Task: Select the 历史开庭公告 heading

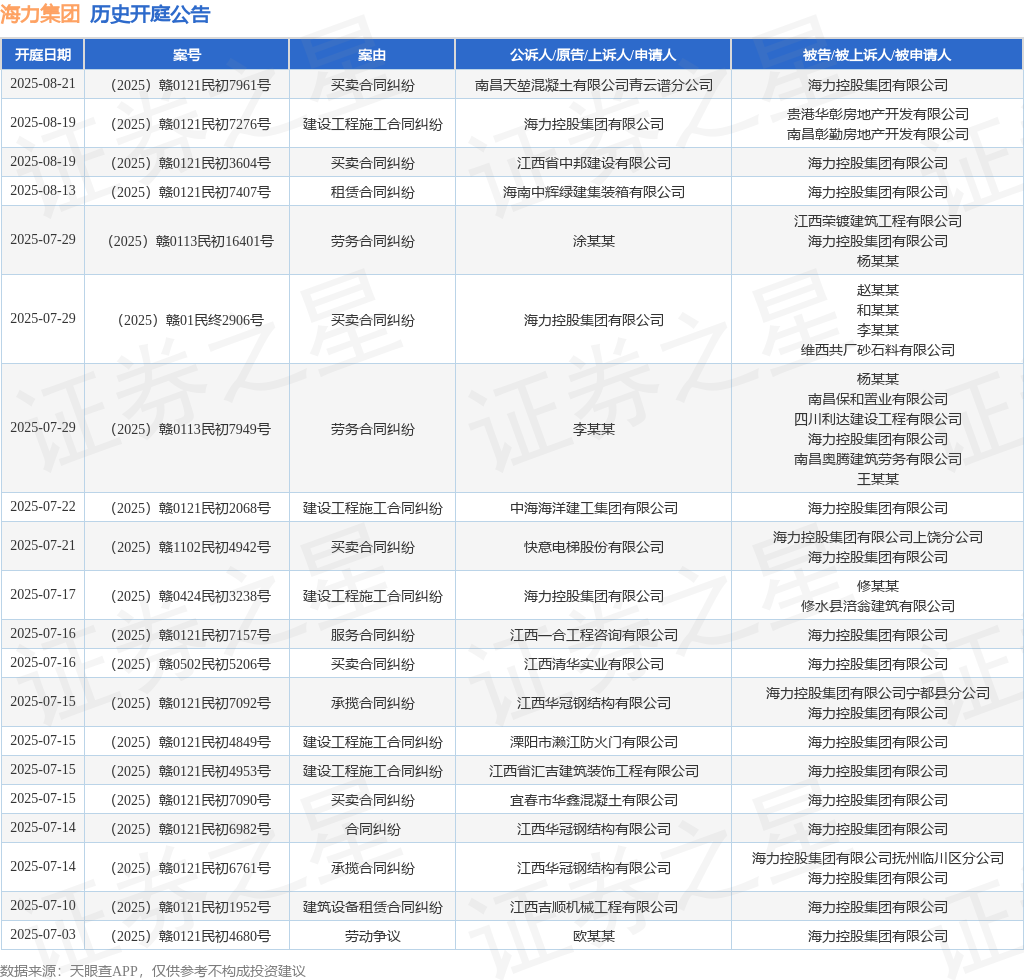Action: [x=150, y=14]
